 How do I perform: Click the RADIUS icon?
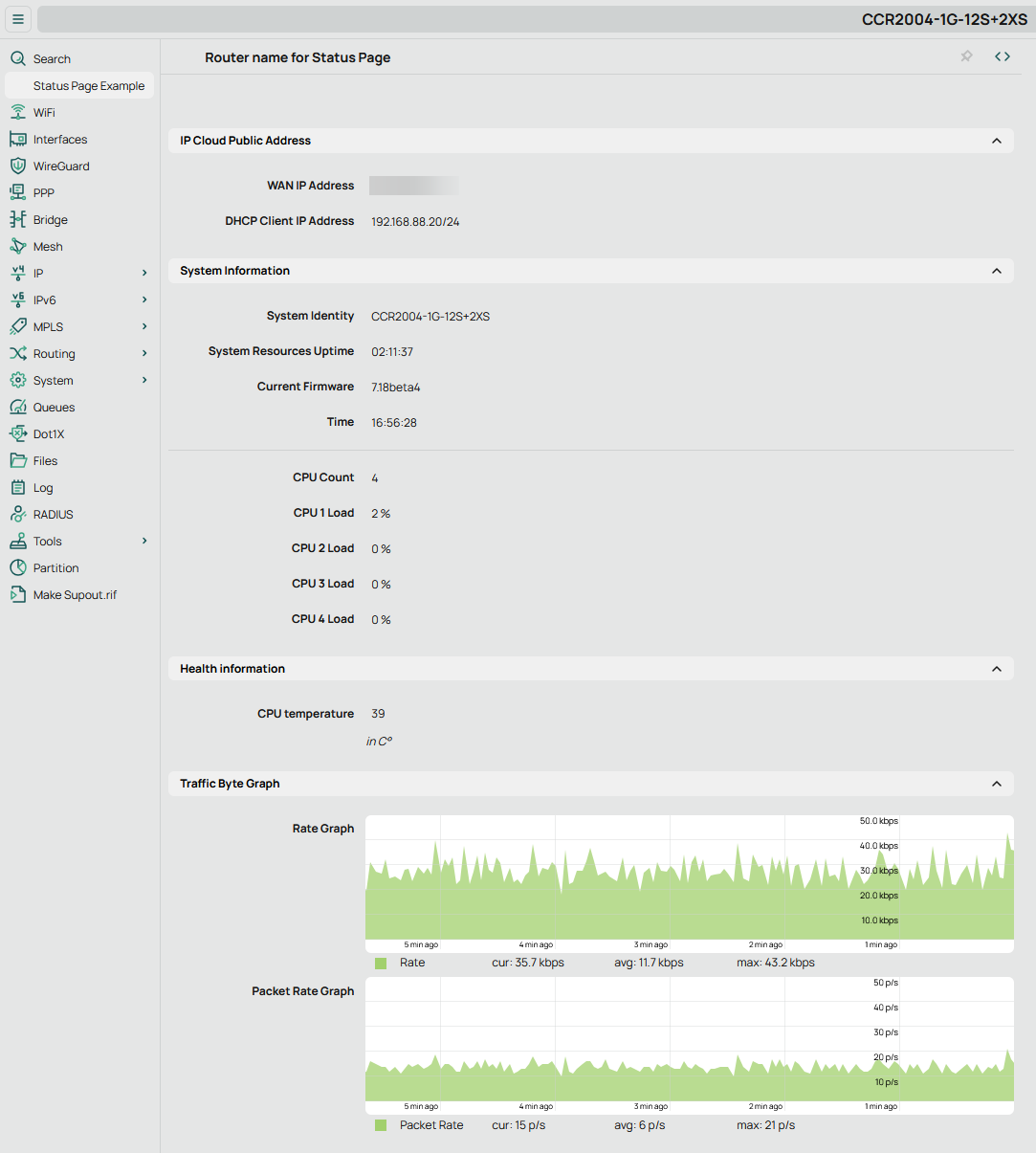pos(17,515)
